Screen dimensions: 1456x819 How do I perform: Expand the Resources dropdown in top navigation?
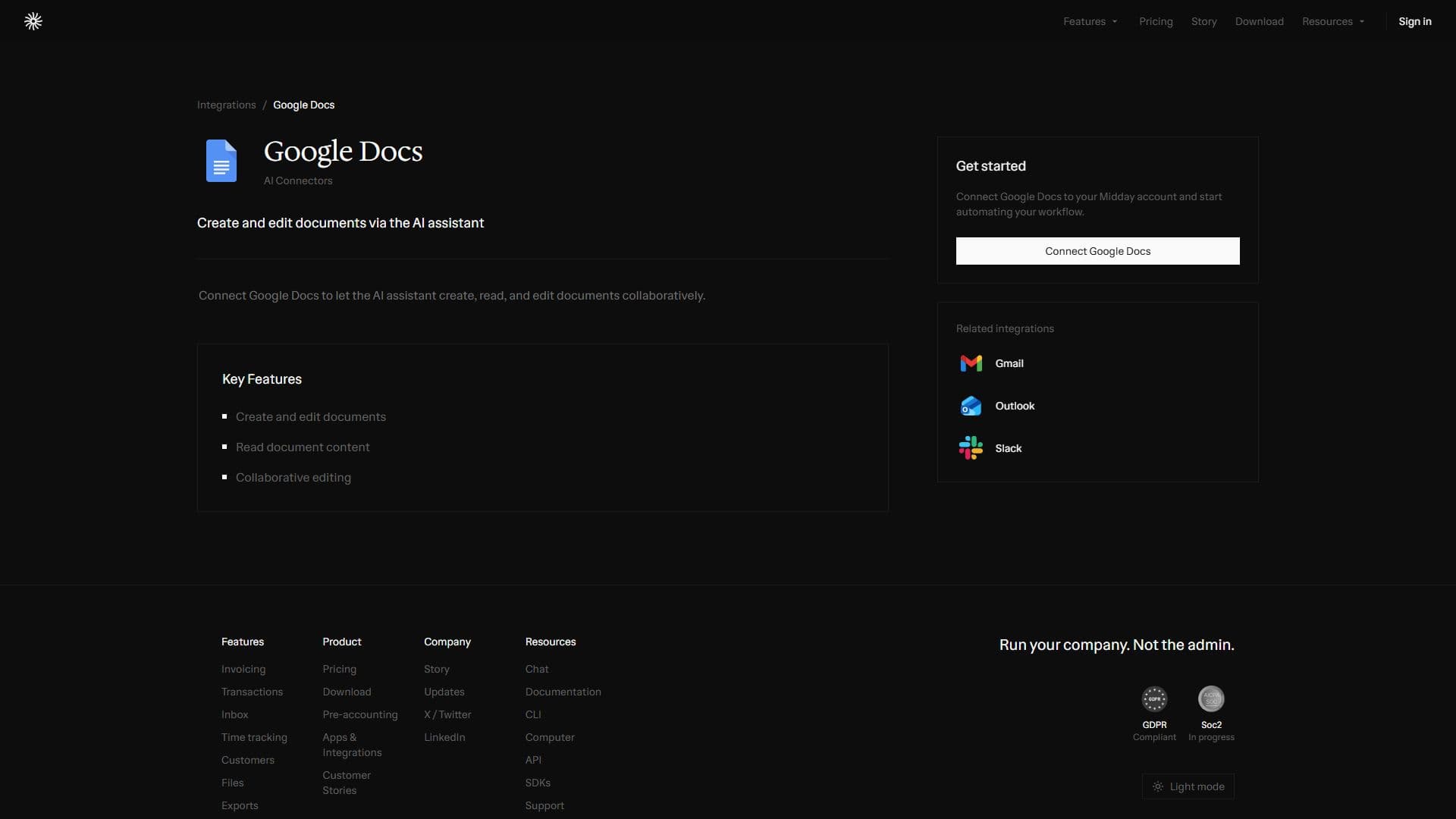[1333, 21]
